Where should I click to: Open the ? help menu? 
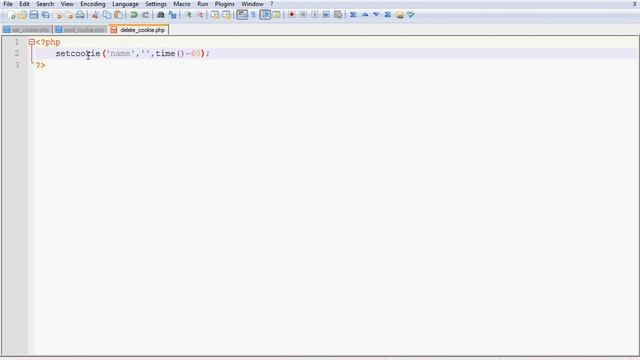(x=271, y=4)
